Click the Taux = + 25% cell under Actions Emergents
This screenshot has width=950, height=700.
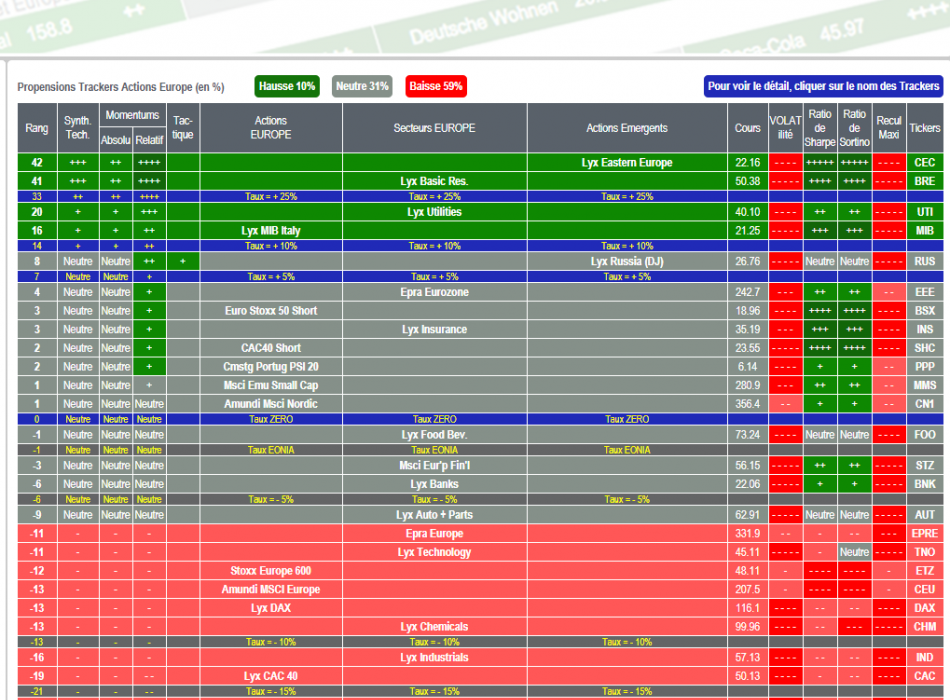coord(627,197)
